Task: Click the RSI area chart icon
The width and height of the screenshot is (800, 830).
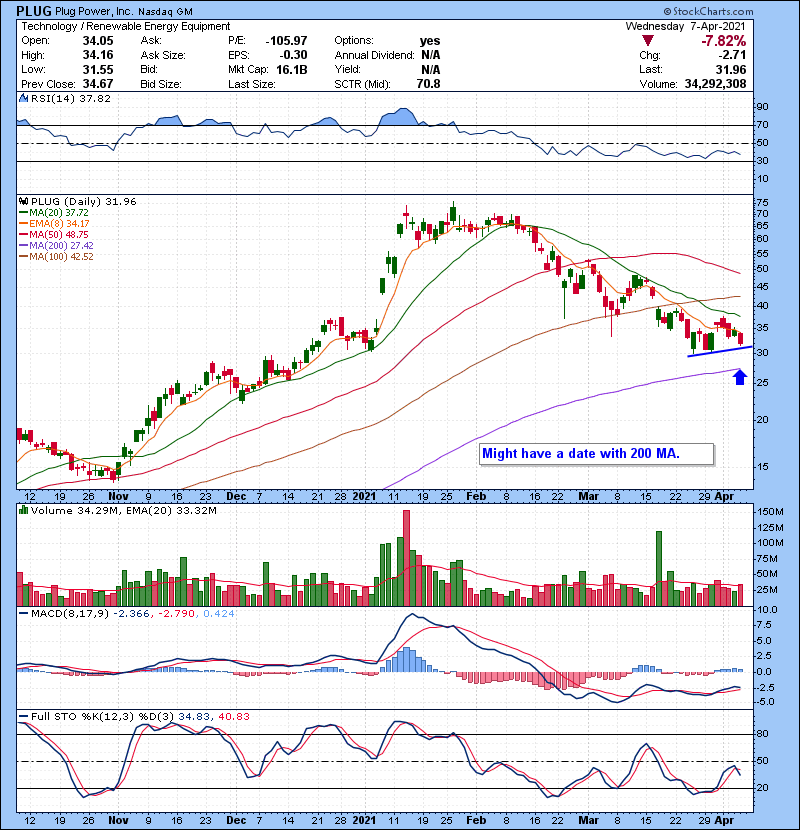Action: tap(23, 98)
